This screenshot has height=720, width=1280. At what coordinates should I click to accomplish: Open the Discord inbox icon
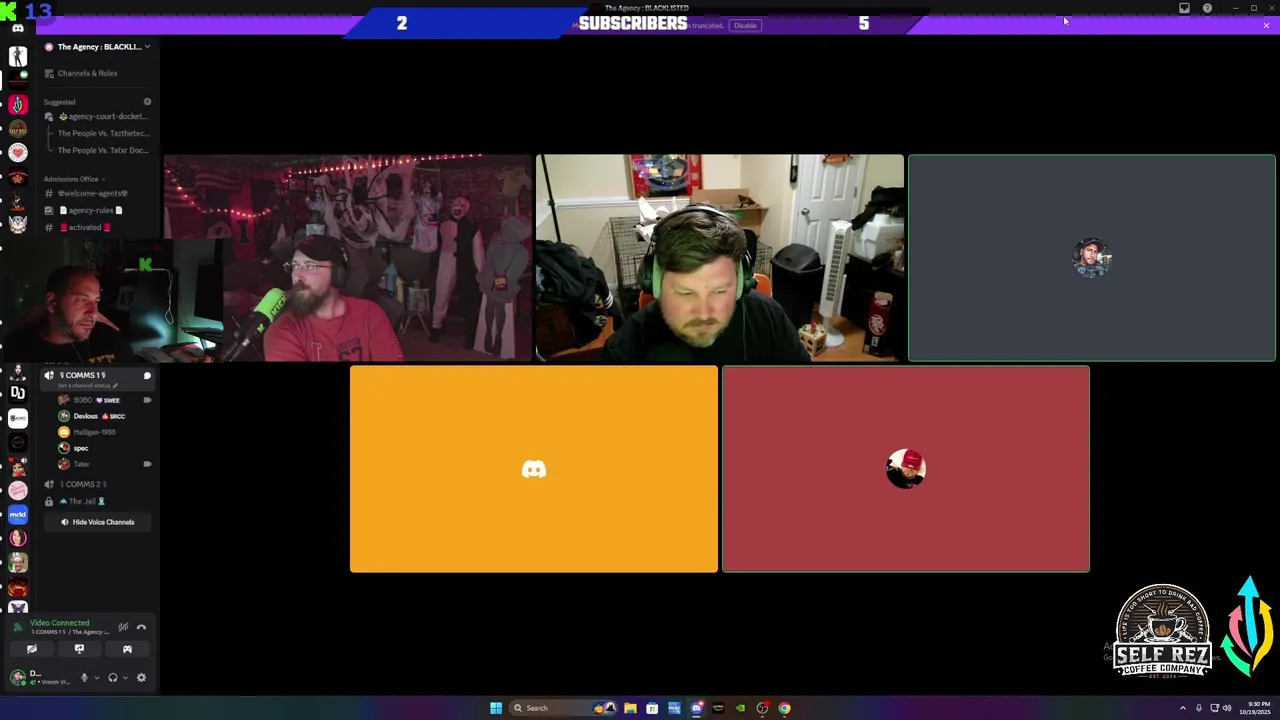point(1184,8)
